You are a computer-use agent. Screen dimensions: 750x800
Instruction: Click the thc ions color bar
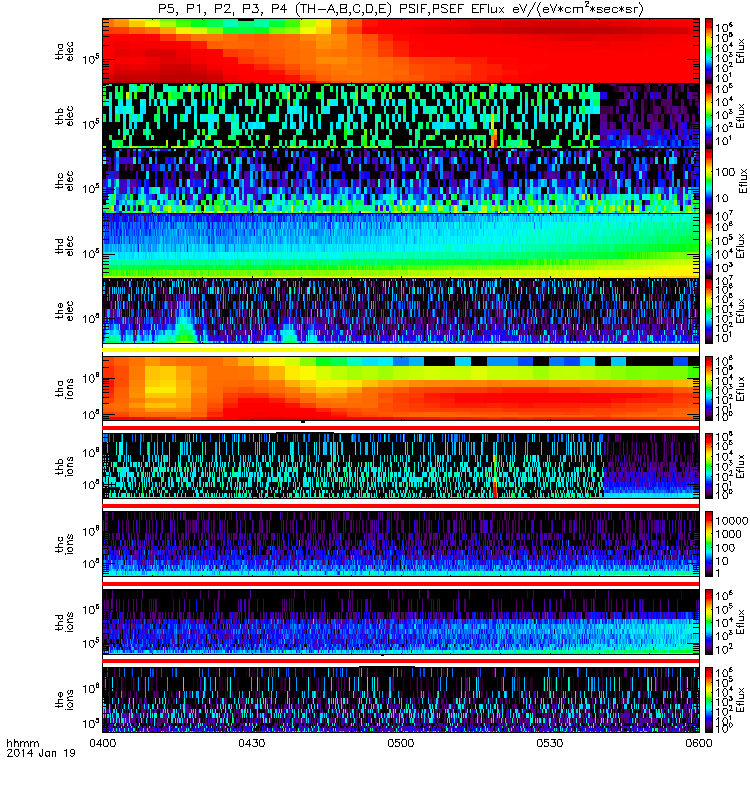(709, 544)
